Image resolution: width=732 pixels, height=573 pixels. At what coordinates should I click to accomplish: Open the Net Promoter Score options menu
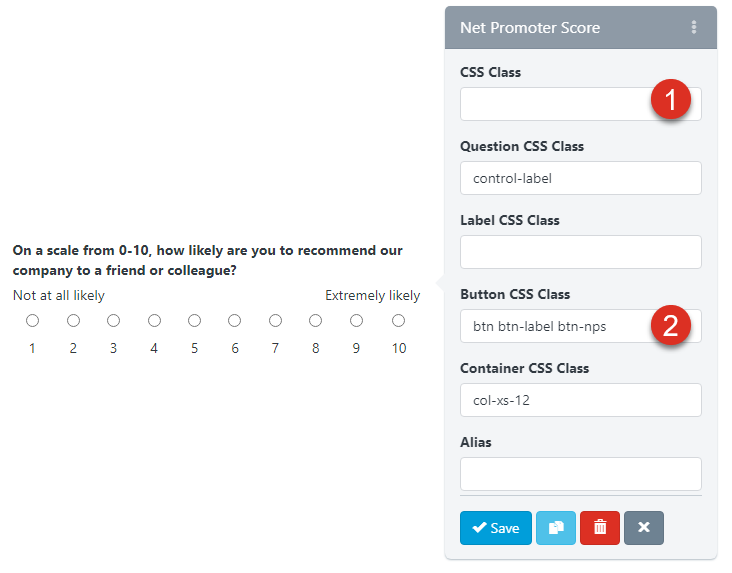pos(694,27)
